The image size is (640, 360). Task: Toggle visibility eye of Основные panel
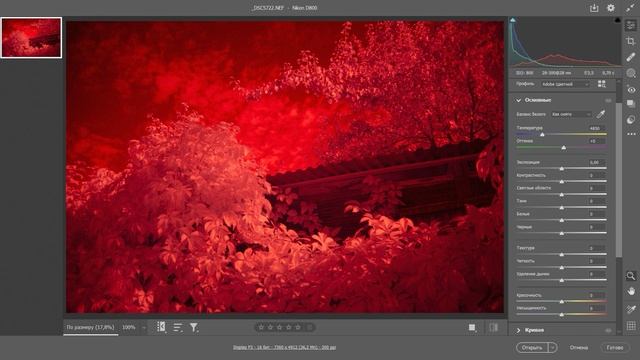click(608, 100)
